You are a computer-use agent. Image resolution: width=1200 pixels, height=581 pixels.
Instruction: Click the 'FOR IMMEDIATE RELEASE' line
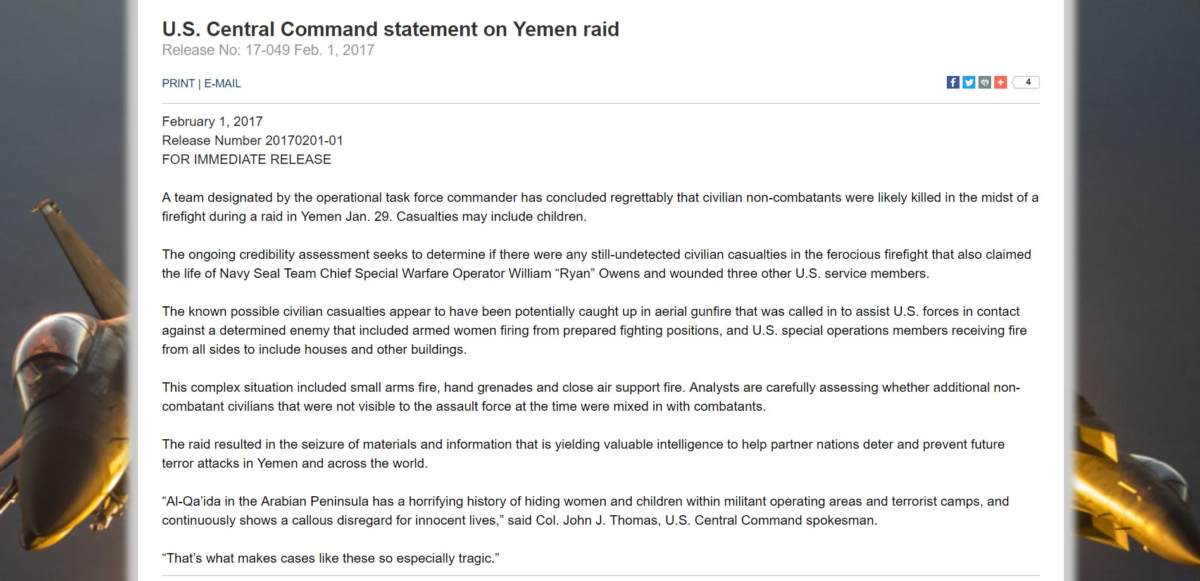[246, 159]
